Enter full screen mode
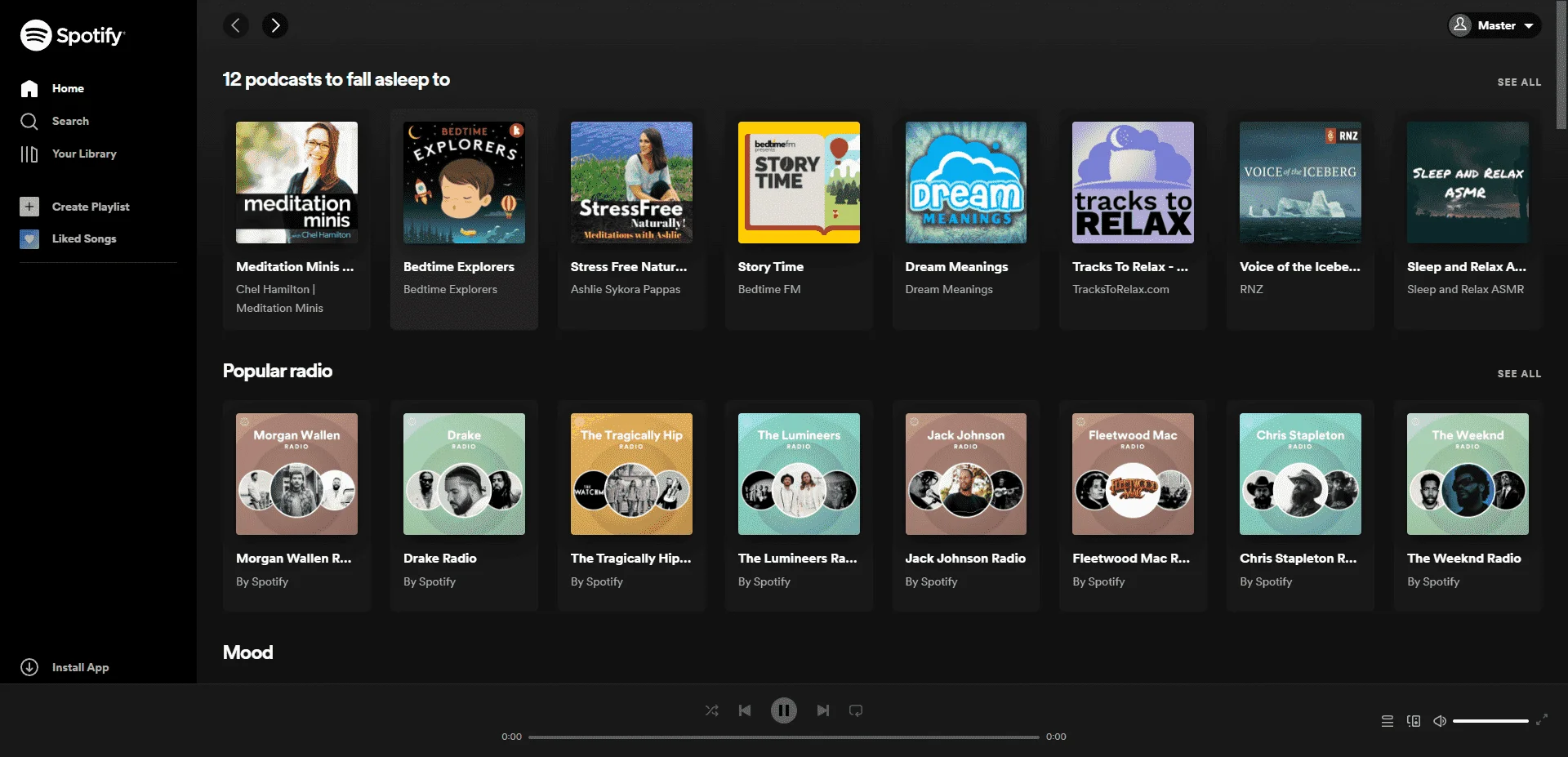The width and height of the screenshot is (1568, 757). point(1542,720)
